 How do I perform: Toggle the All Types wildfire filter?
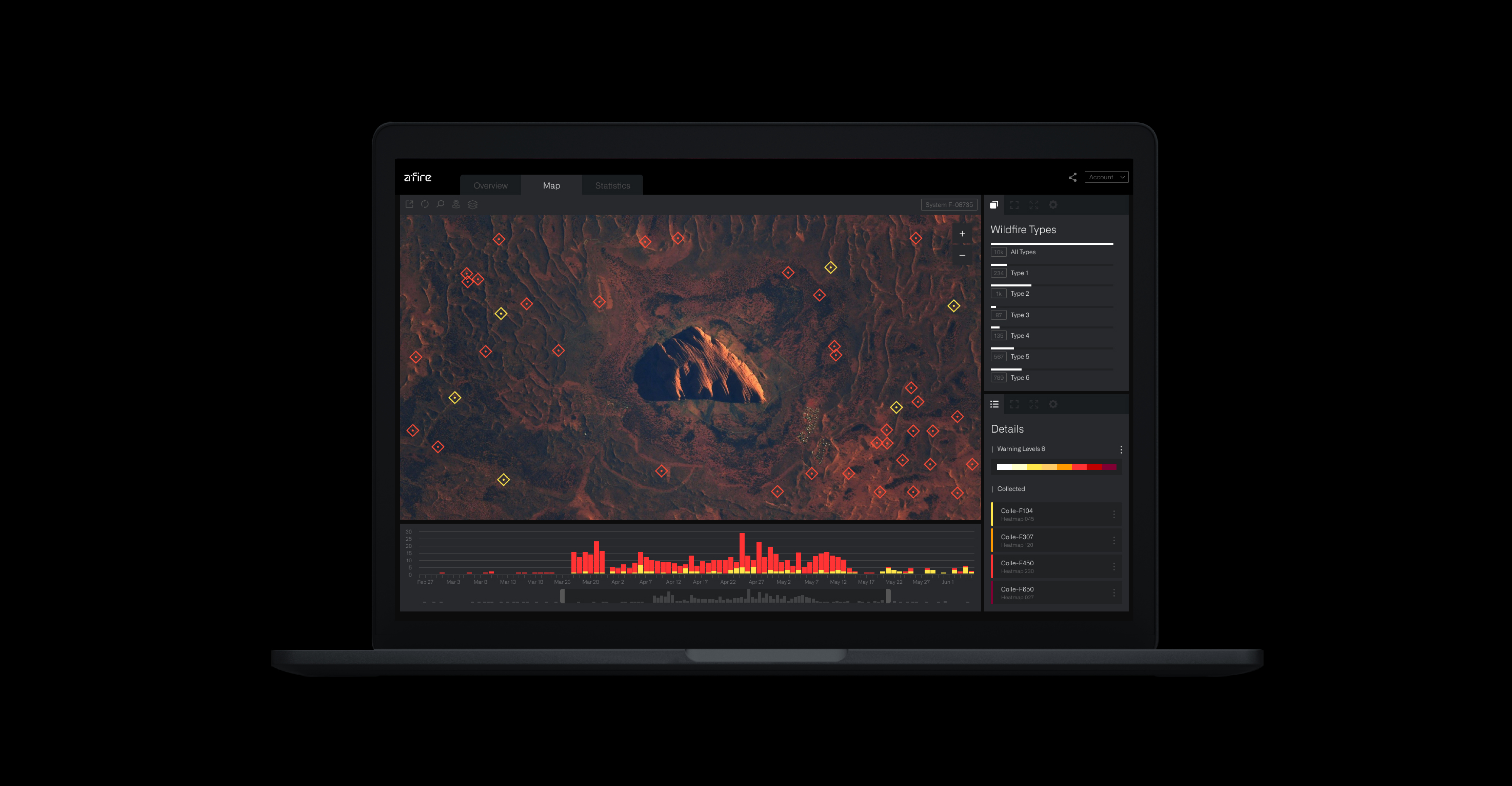point(1023,252)
